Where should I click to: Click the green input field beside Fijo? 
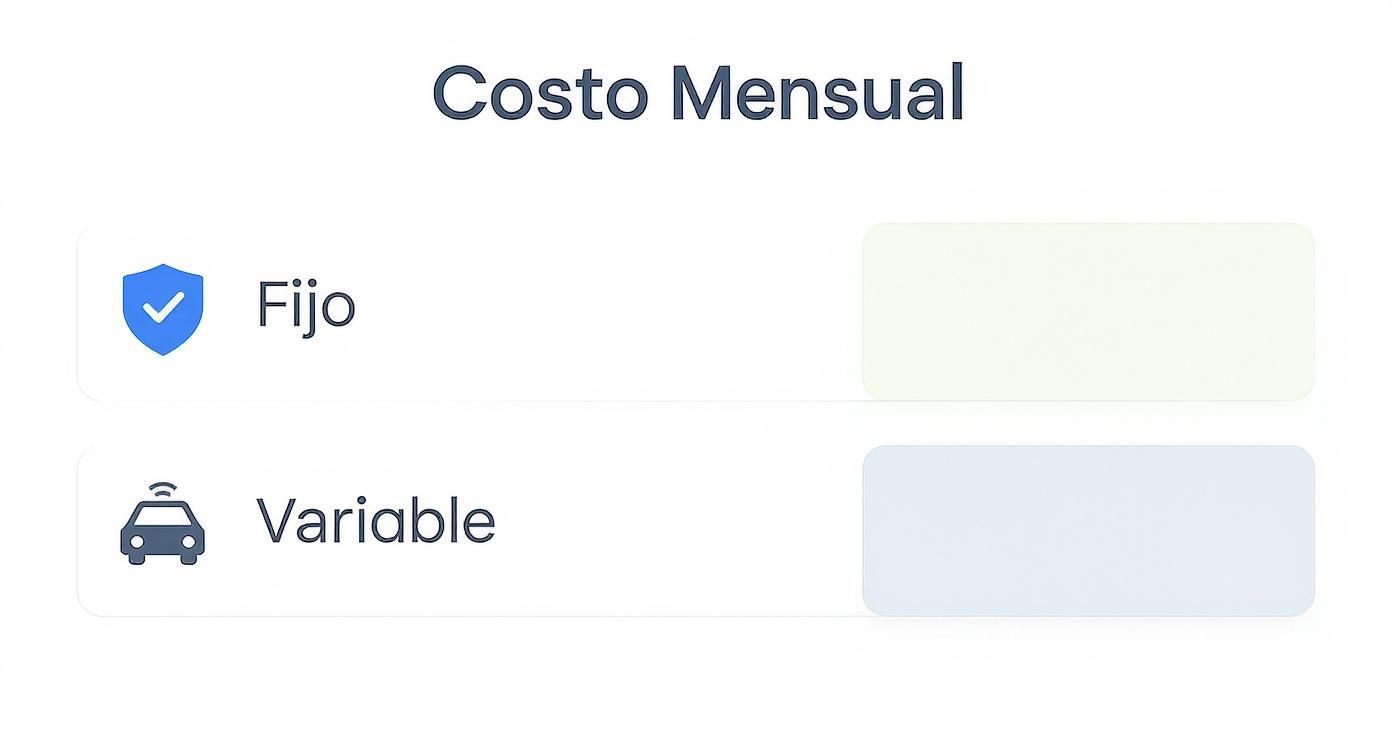(x=1088, y=310)
